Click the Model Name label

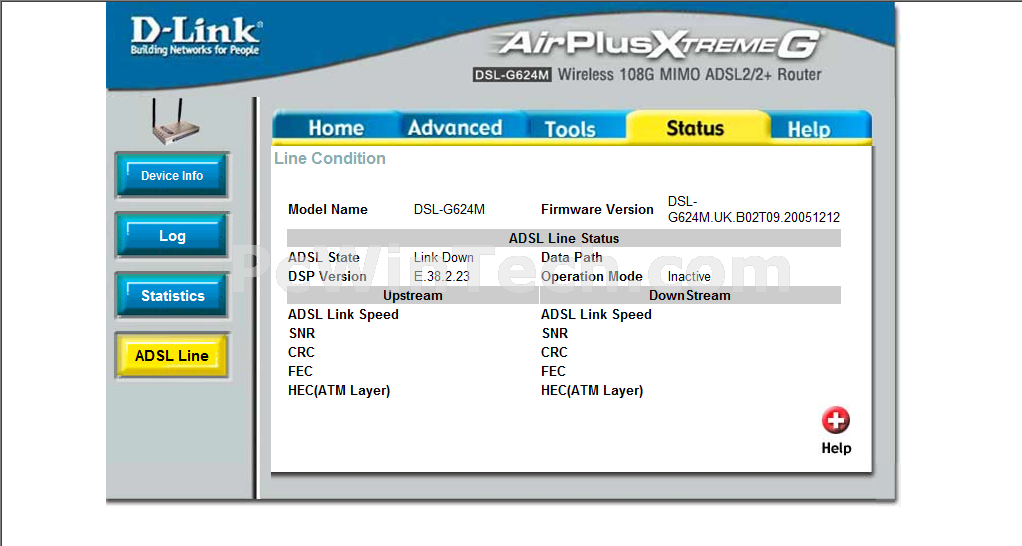328,209
